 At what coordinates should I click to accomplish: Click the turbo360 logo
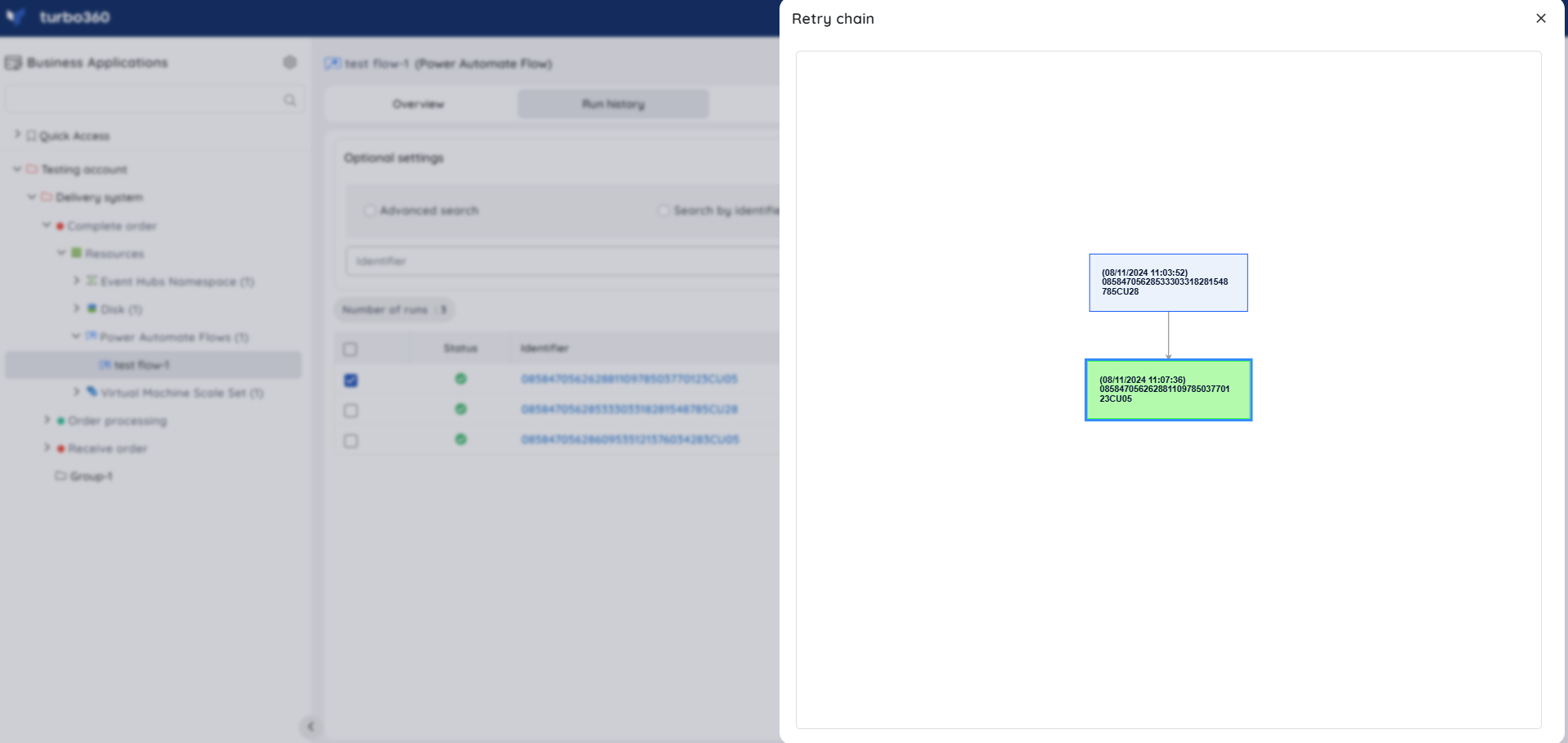pyautogui.click(x=58, y=17)
